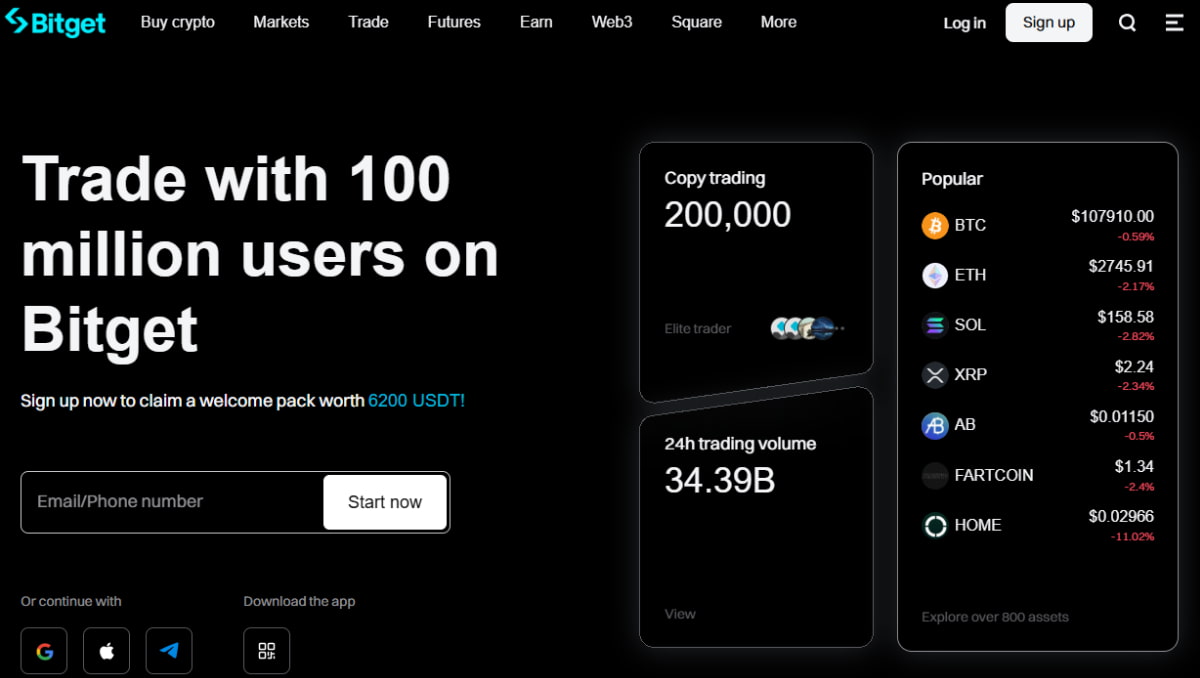
Task: Click the ETH price $2745.91
Action: point(1121,266)
